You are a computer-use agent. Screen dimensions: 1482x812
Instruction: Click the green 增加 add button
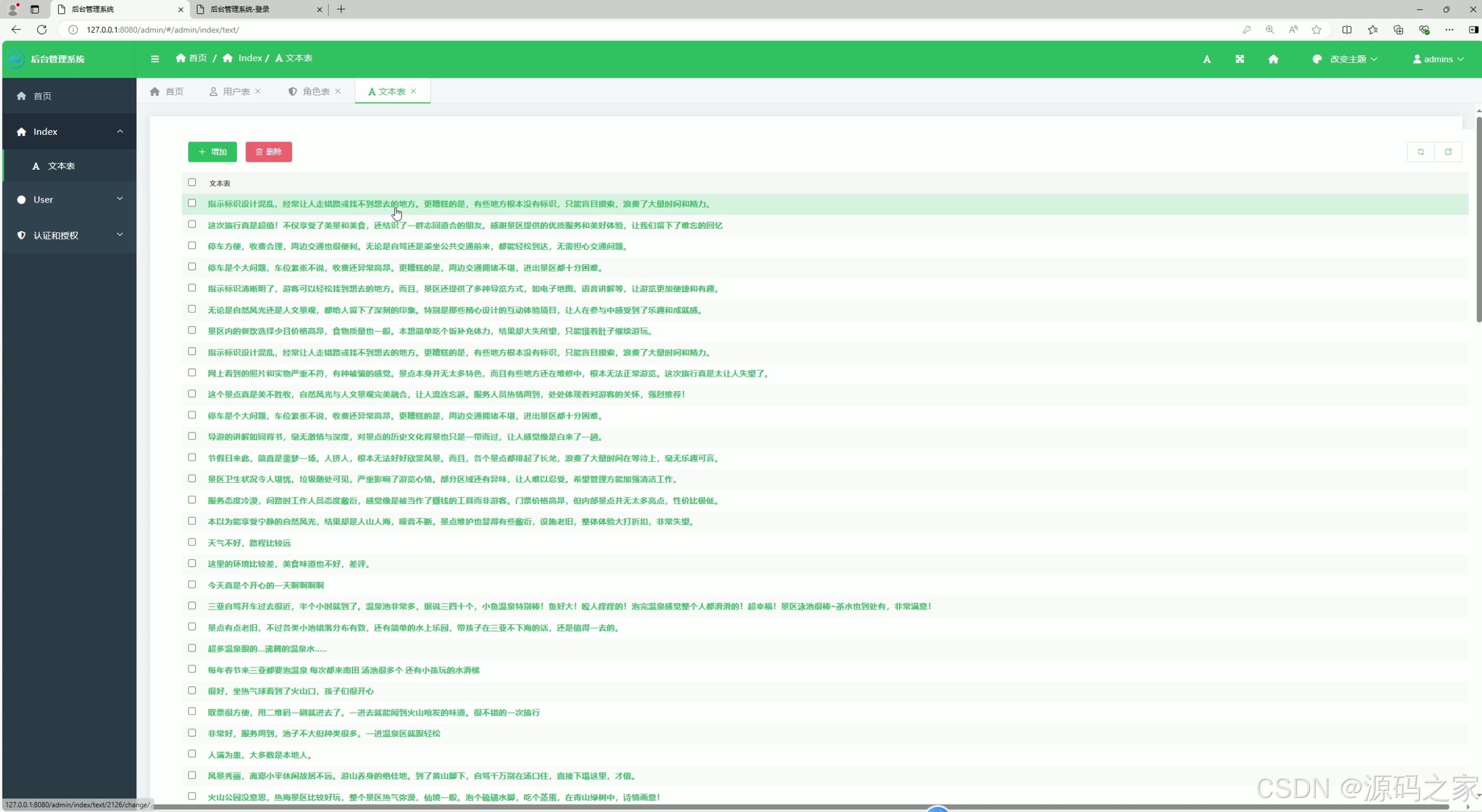pos(212,152)
